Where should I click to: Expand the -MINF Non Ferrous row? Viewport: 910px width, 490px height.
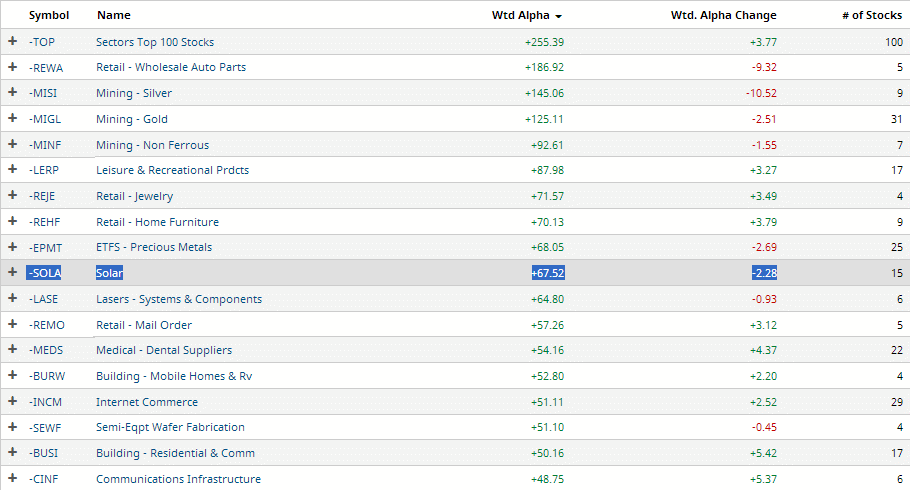12,144
